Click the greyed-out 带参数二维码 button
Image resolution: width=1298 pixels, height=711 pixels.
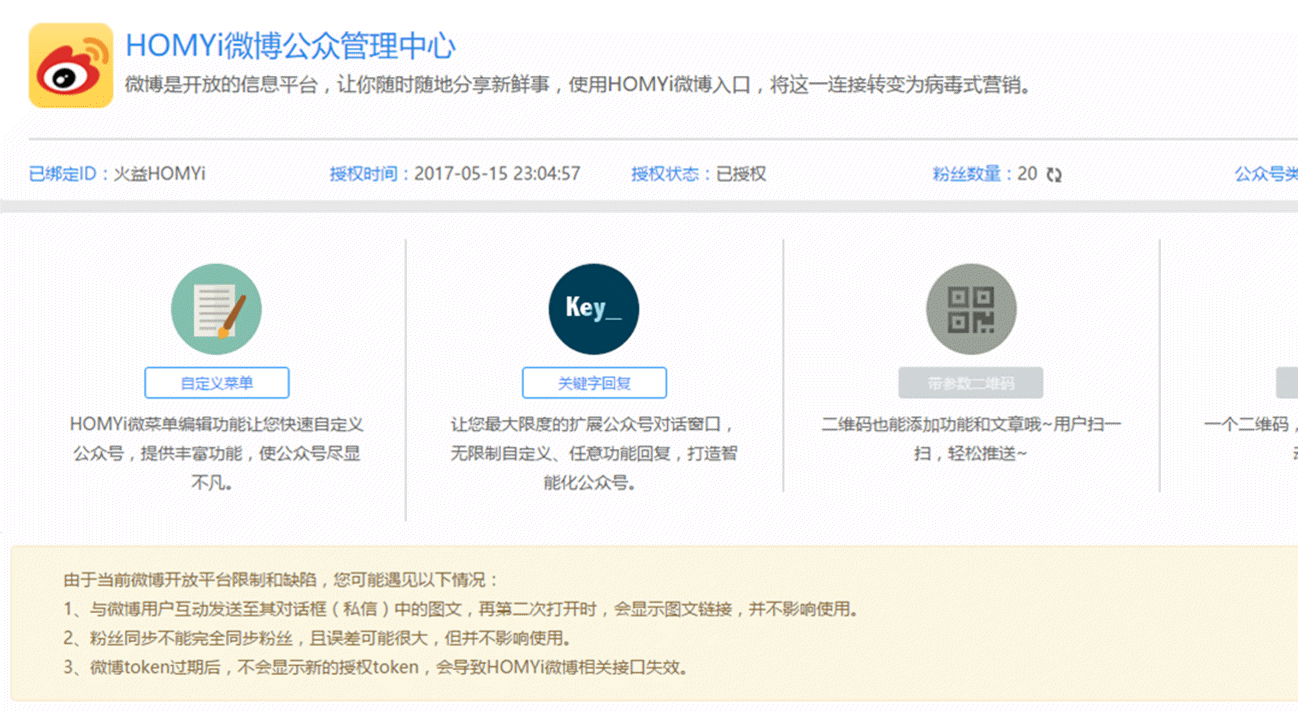click(x=971, y=383)
